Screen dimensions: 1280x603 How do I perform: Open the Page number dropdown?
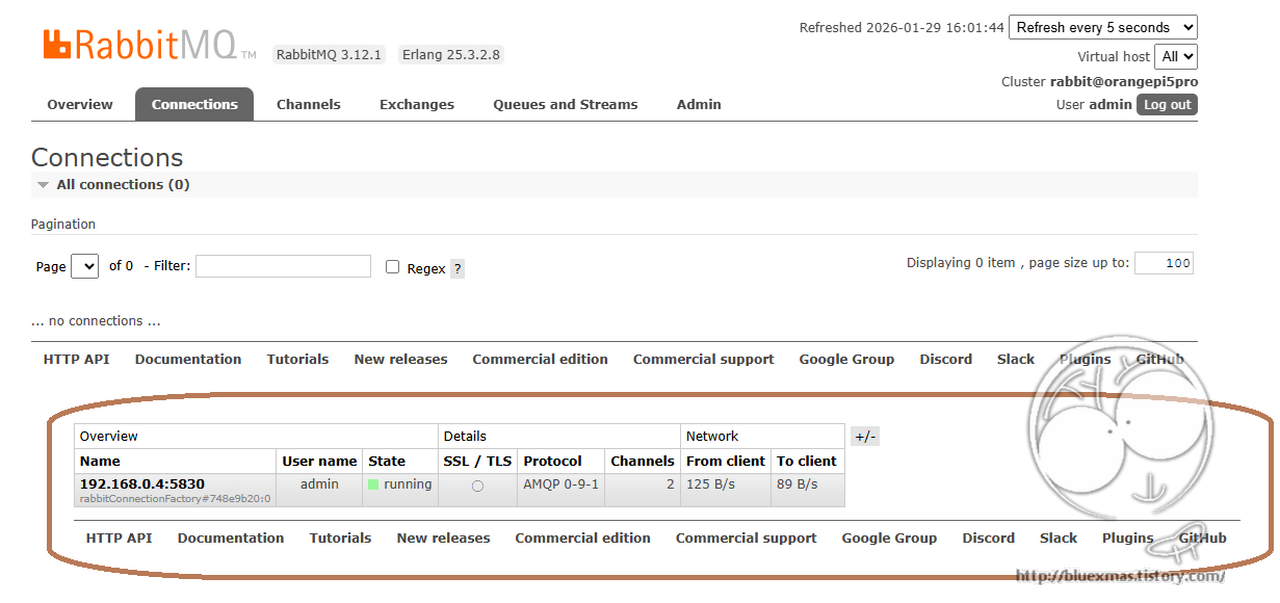click(x=85, y=266)
